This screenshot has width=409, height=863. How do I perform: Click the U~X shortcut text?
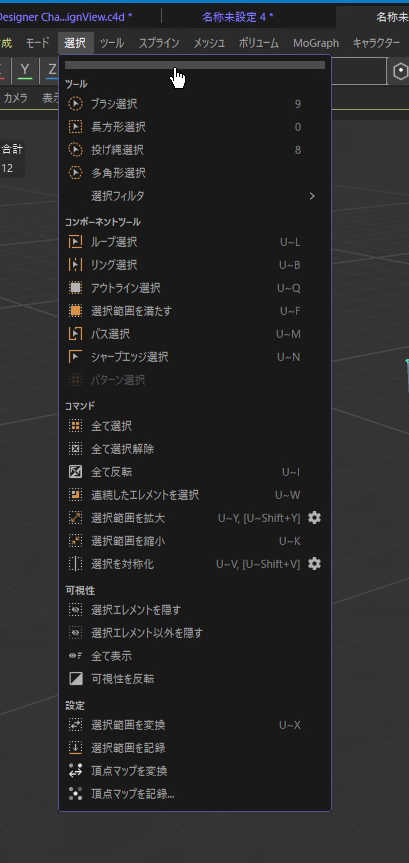[290, 725]
